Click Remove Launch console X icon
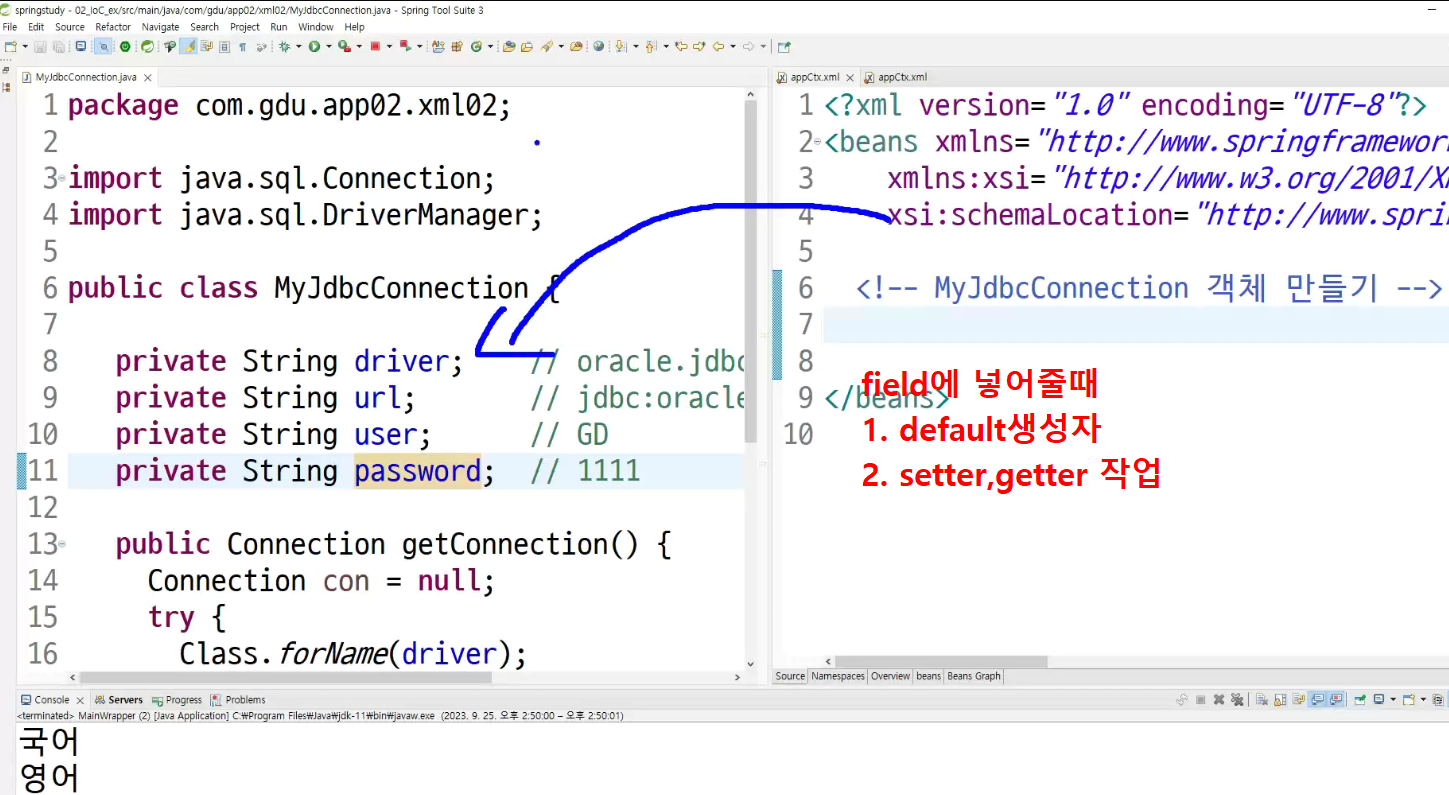Image resolution: width=1449 pixels, height=795 pixels. coord(1219,700)
